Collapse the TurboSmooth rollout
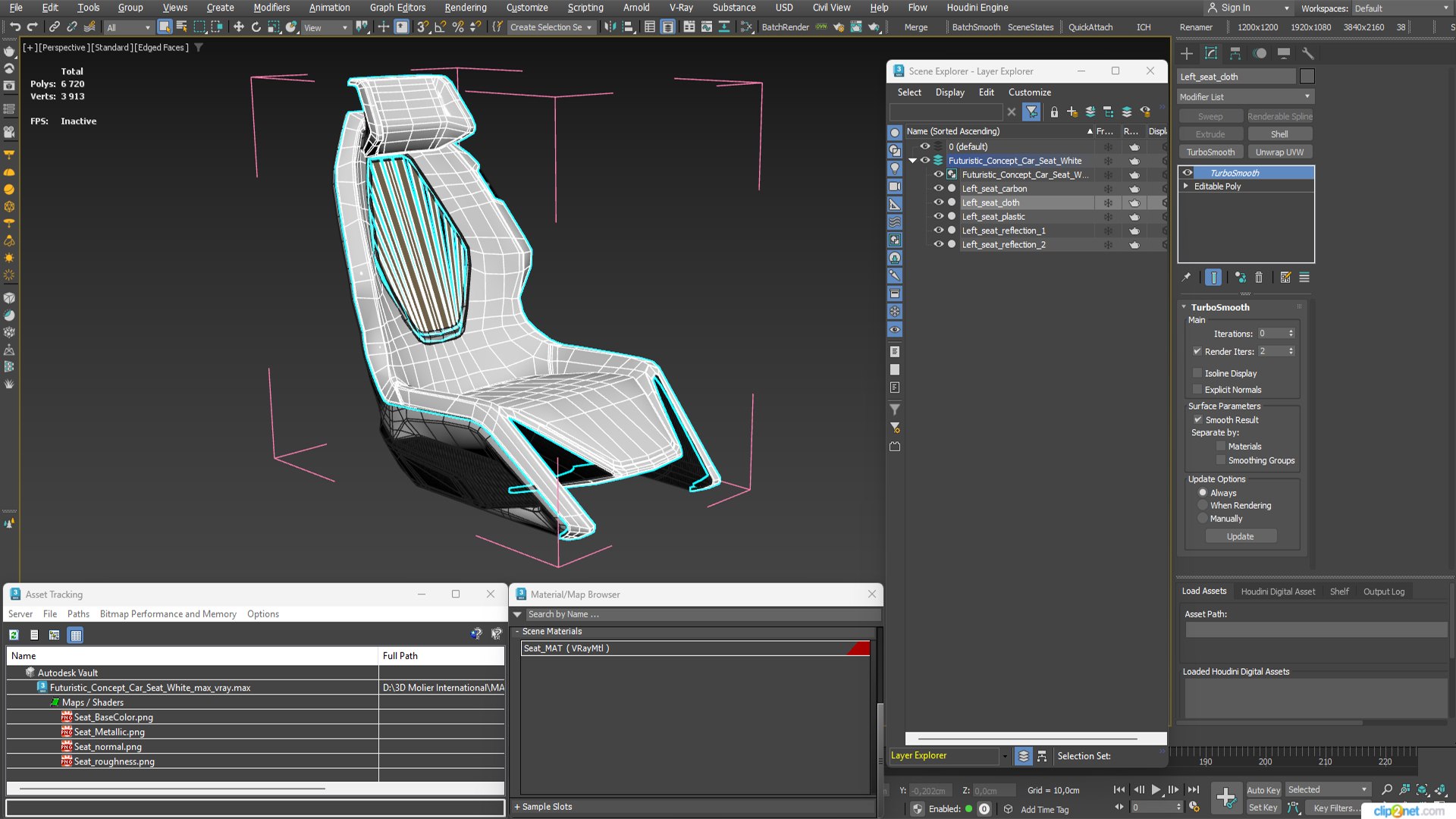The height and width of the screenshot is (819, 1456). pyautogui.click(x=1184, y=307)
